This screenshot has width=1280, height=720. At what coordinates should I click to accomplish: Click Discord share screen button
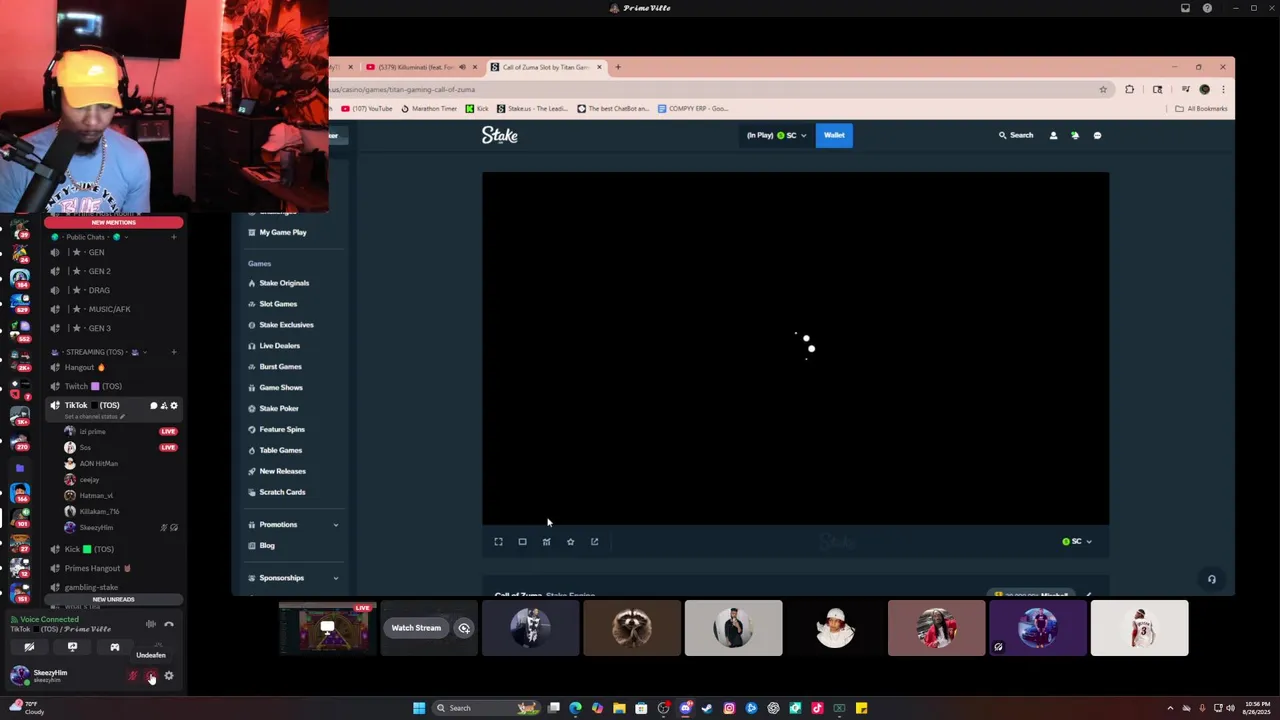pos(72,647)
